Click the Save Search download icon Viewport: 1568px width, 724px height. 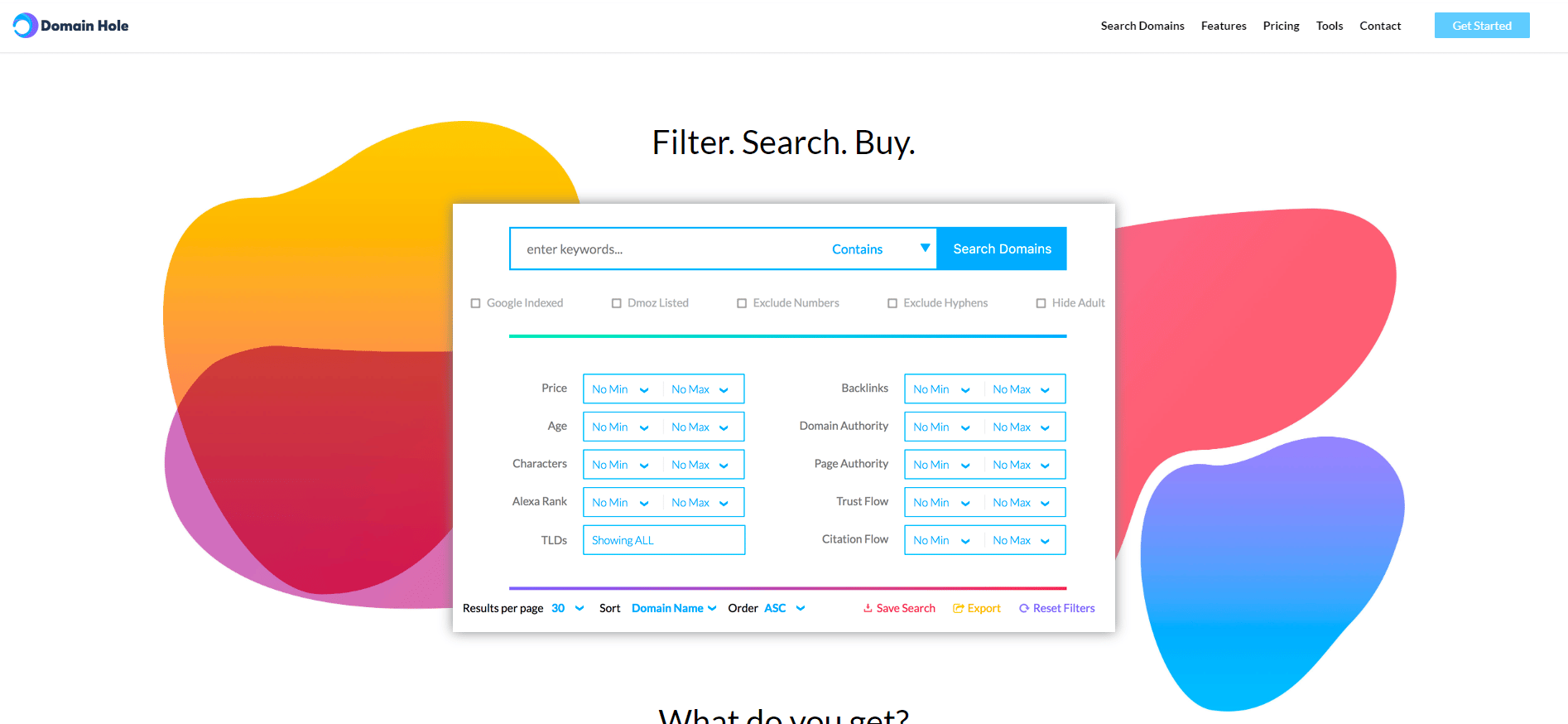(x=868, y=608)
